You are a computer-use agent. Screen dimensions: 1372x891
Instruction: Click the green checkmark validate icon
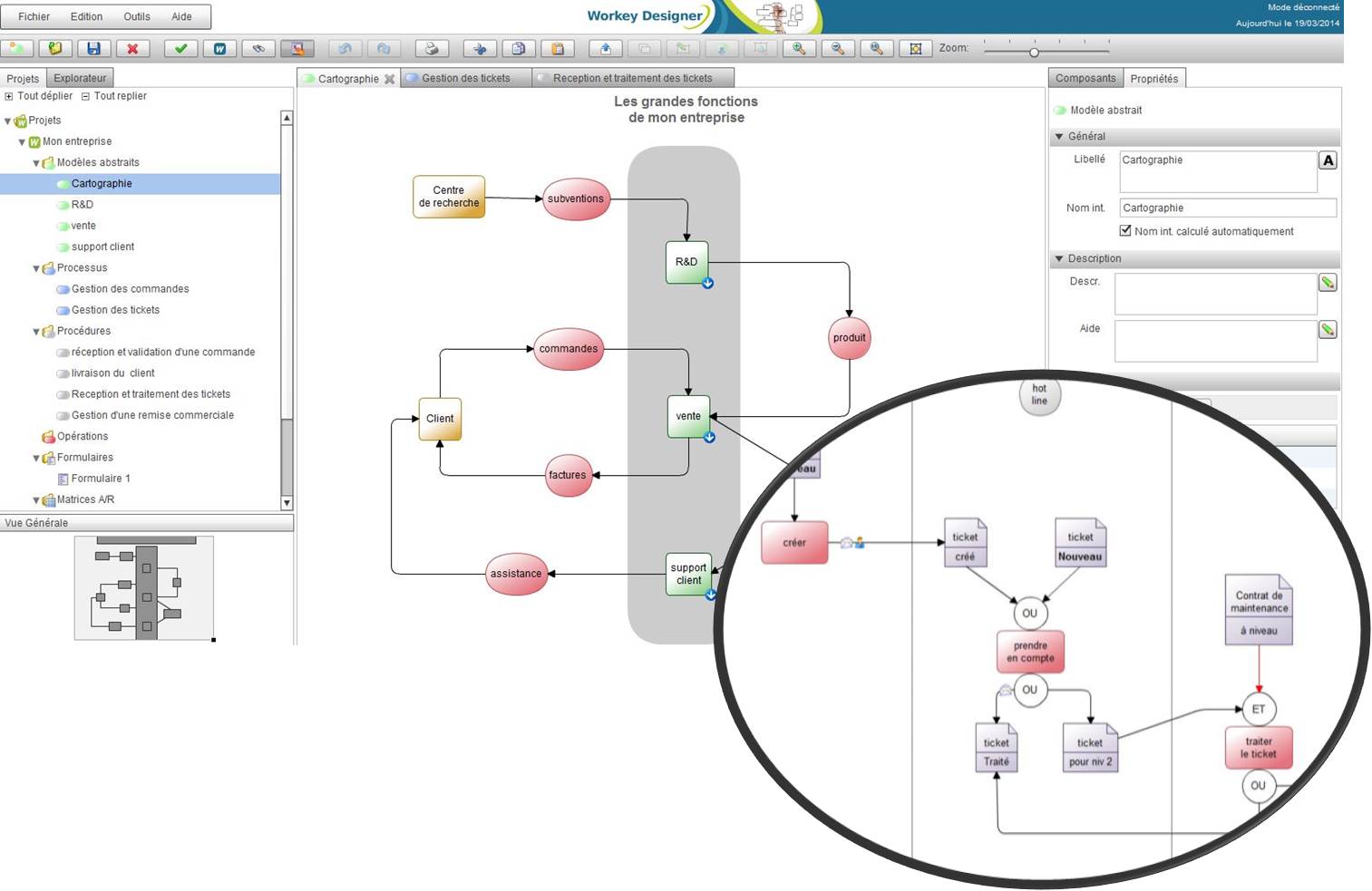[x=180, y=48]
